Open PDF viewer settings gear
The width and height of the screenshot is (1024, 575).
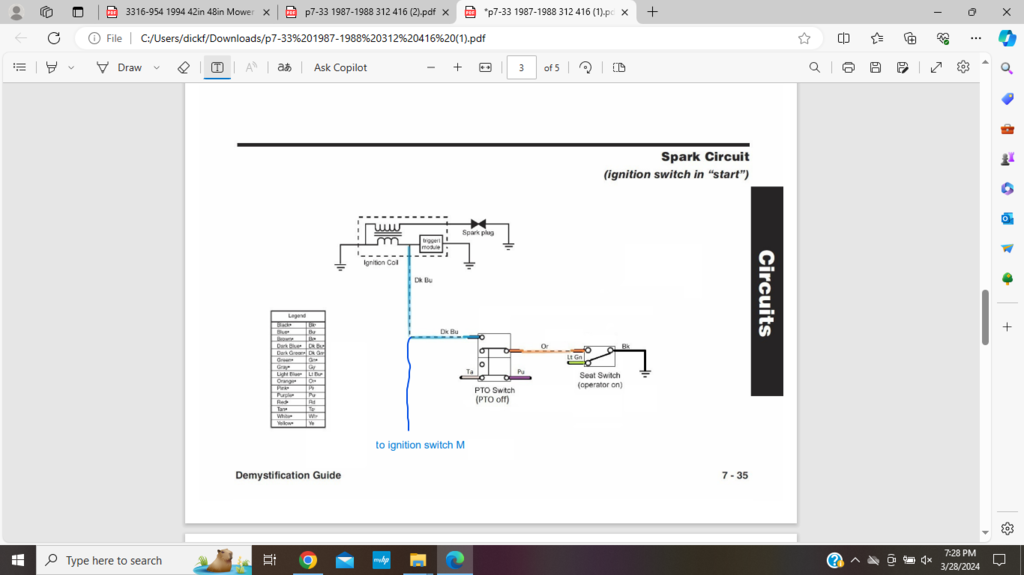click(x=963, y=67)
